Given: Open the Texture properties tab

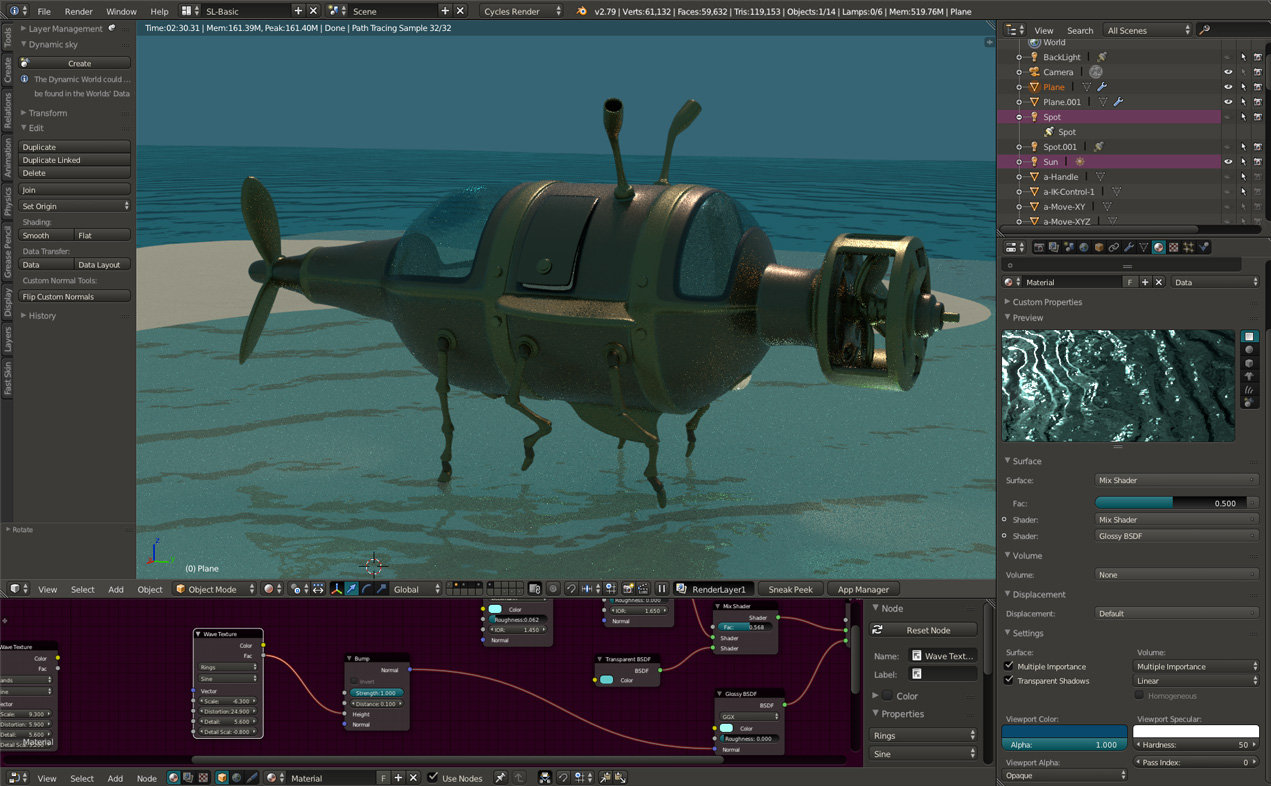Looking at the screenshot, I should coord(1174,247).
